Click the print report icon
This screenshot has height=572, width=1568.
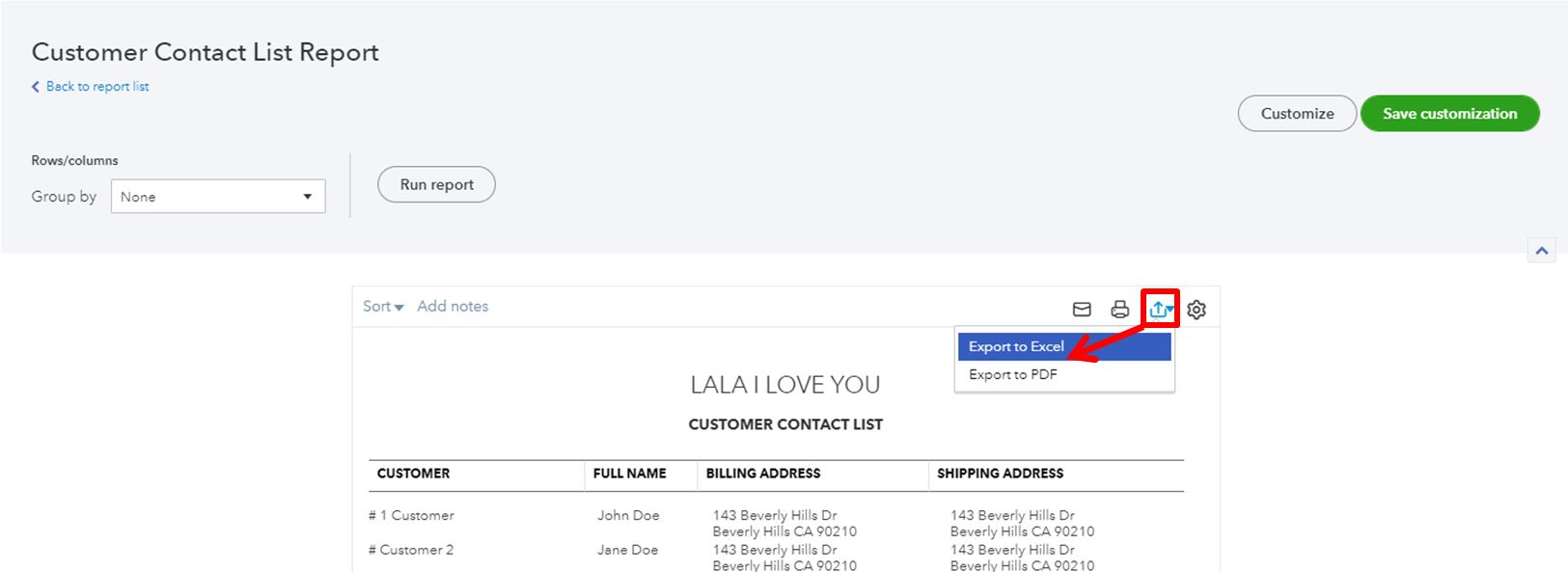click(x=1119, y=310)
